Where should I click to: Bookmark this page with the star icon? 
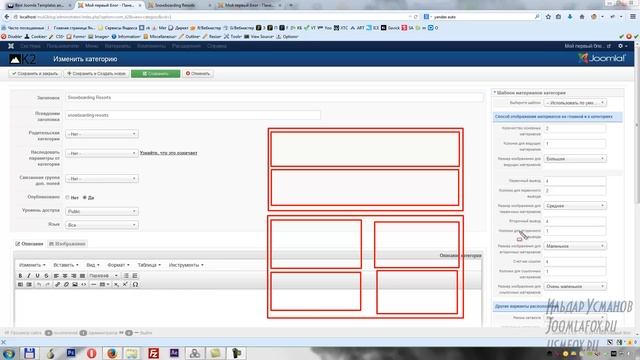[548, 17]
